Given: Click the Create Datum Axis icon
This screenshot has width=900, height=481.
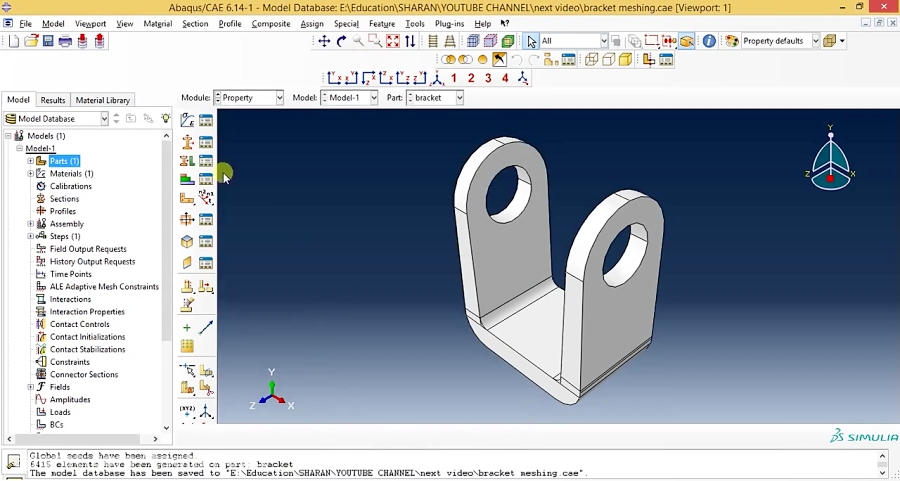Looking at the screenshot, I should tap(206, 328).
